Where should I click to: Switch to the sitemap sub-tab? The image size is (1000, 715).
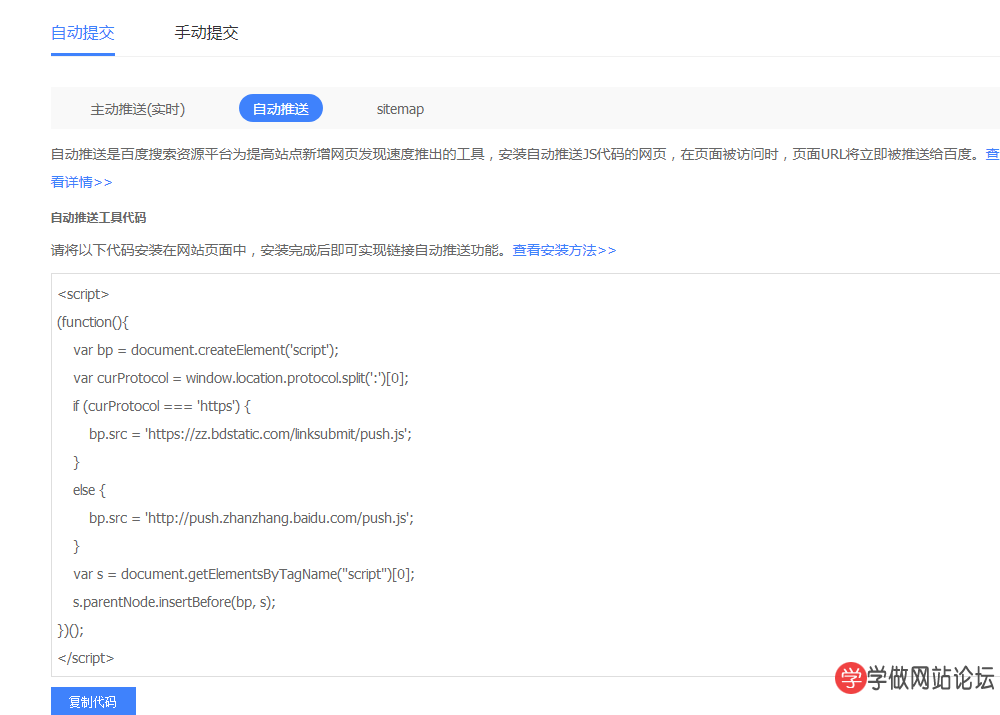[400, 109]
